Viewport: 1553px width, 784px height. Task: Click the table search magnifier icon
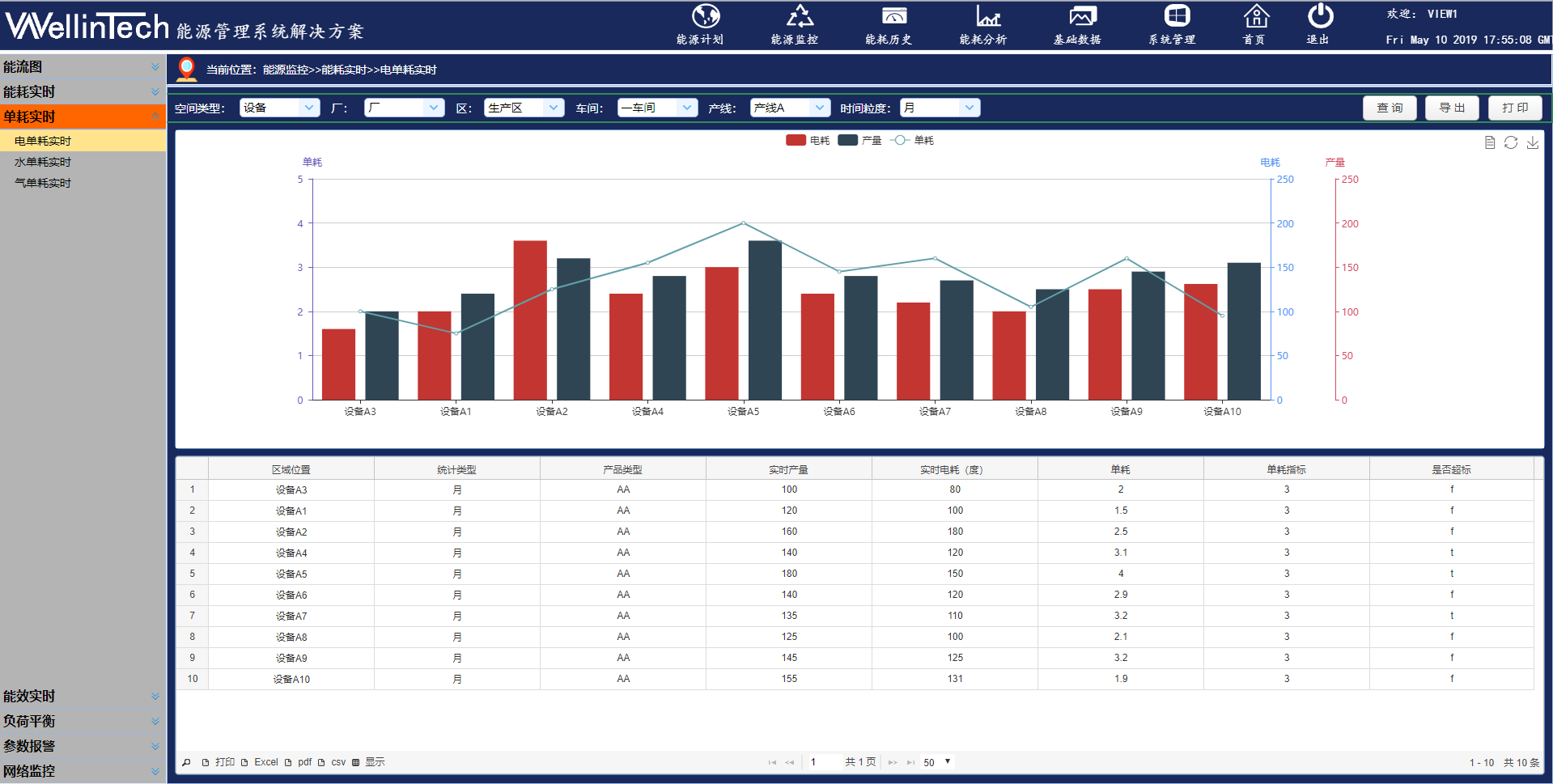pyautogui.click(x=187, y=762)
